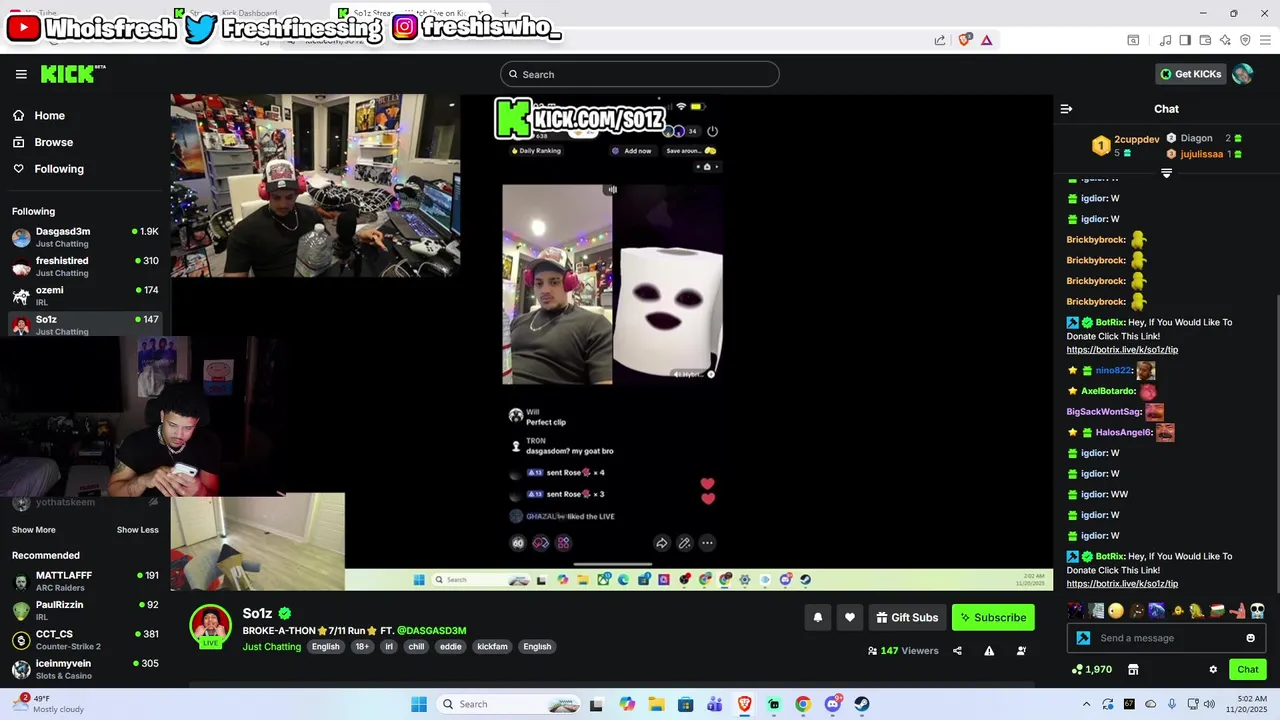
Task: Click the 1,970 channel points balance
Action: pyautogui.click(x=1092, y=670)
